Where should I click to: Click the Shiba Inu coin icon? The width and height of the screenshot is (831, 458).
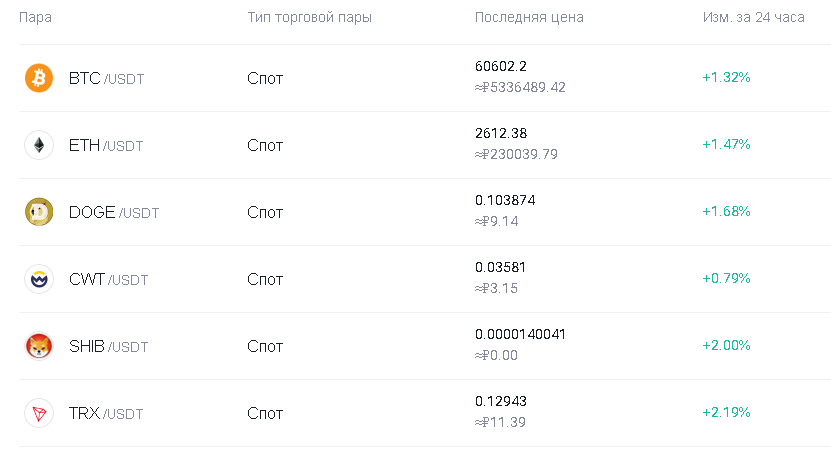coord(39,346)
